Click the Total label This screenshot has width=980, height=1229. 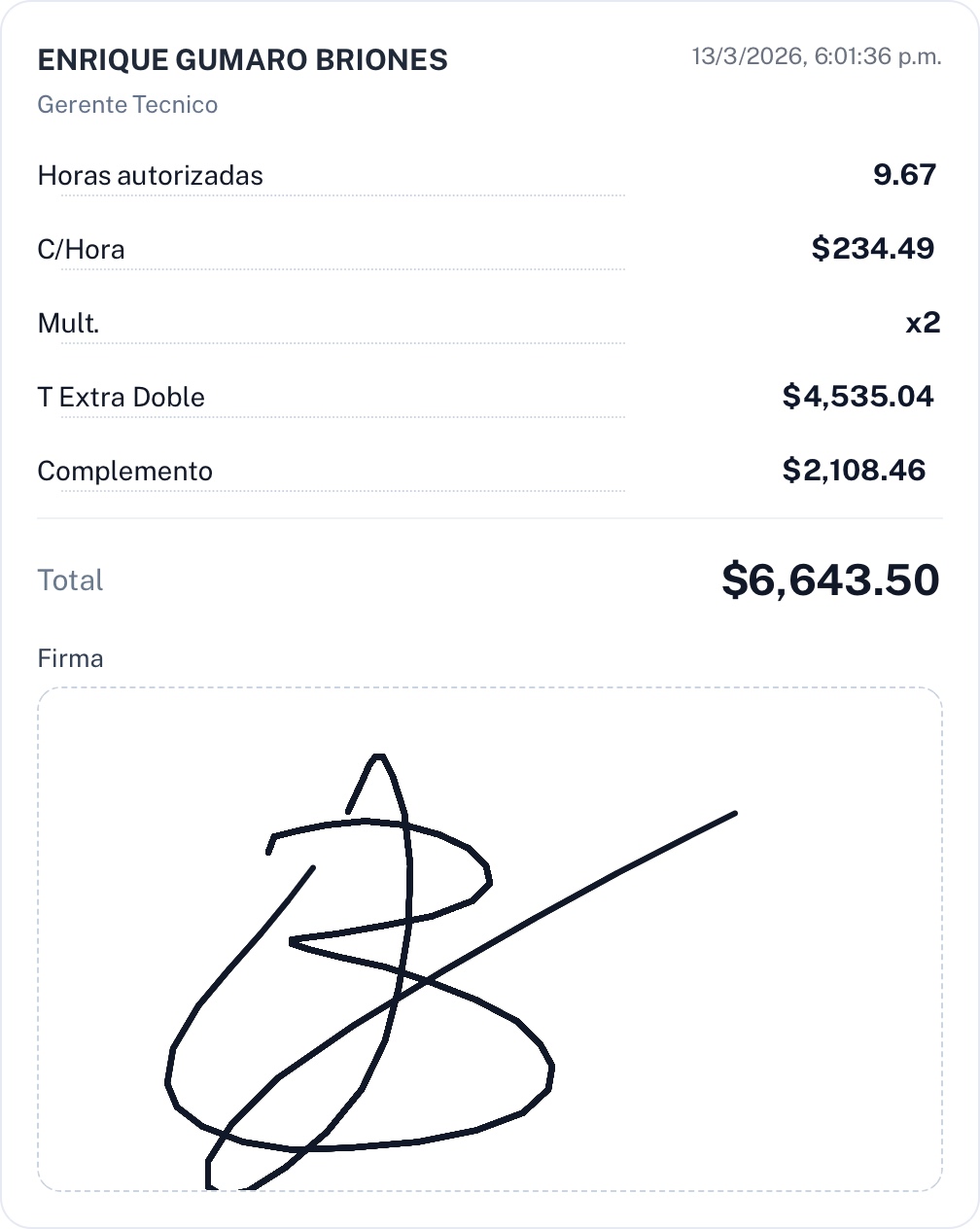[70, 580]
